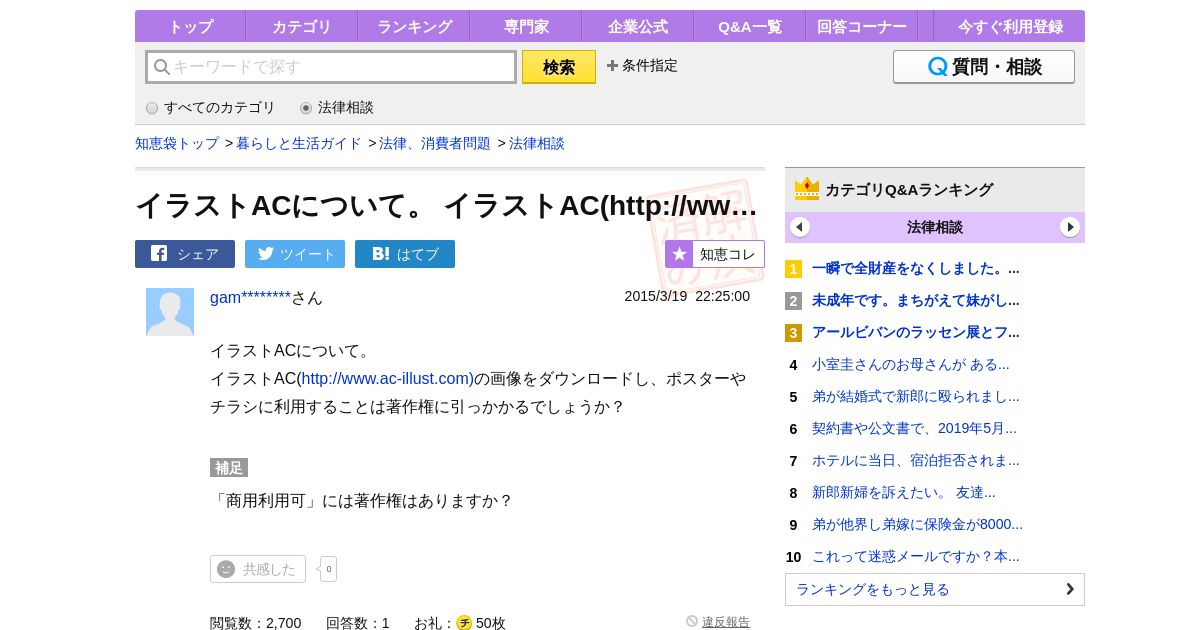The image size is (1200, 630).
Task: Open rank 3 アールビバンのラッセン展と
Action: tap(916, 332)
